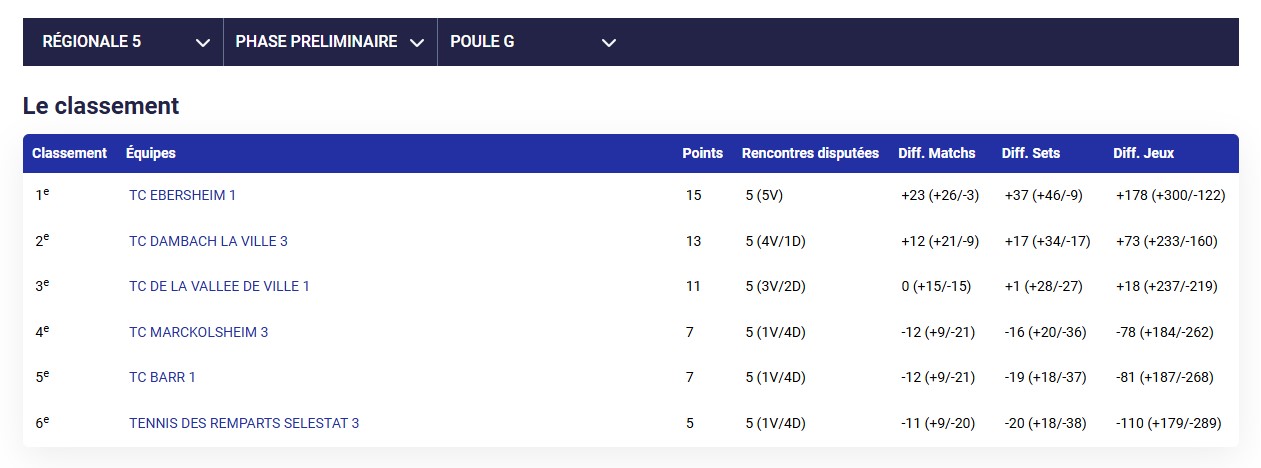Image resolution: width=1261 pixels, height=468 pixels.
Task: Click the Points column header
Action: (x=702, y=154)
